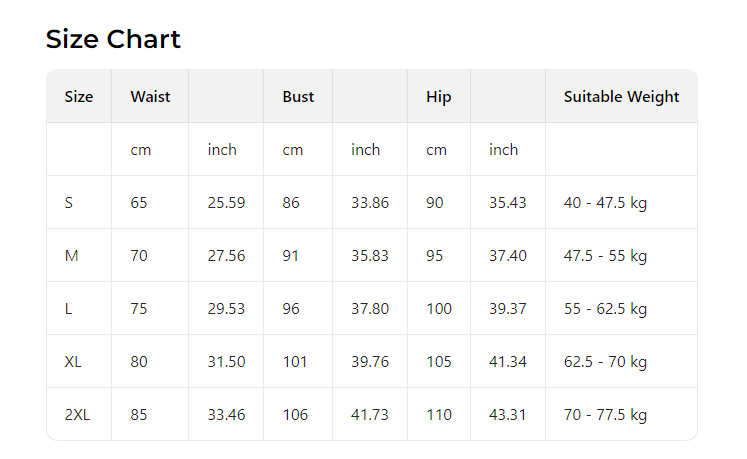
Task: Click the Bust column header
Action: pos(298,97)
